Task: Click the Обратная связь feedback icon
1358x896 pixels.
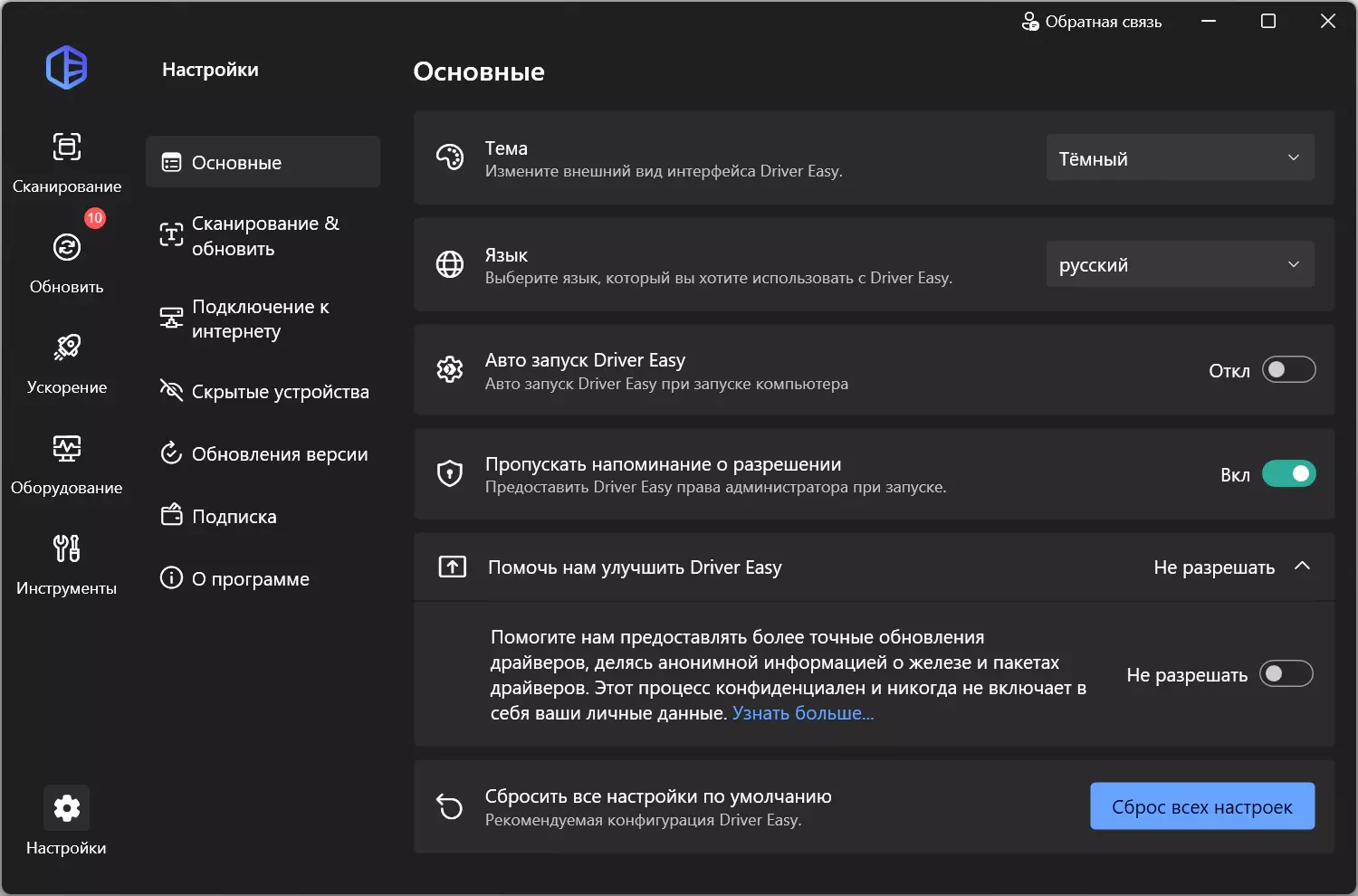Action: 1030,22
